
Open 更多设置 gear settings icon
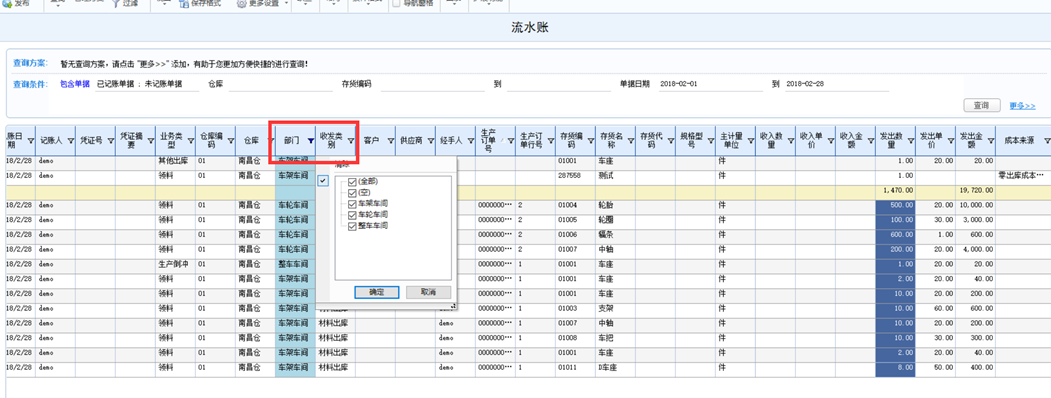(241, 3)
